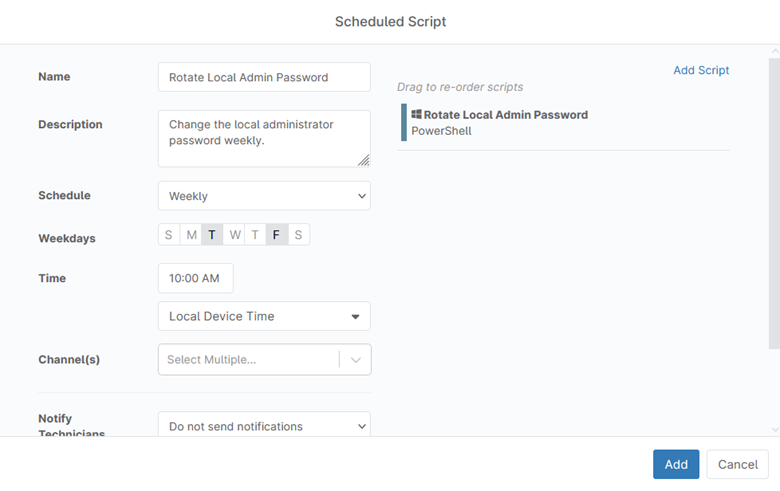The image size is (780, 491).
Task: Click the Windows icon beside the script name
Action: tap(416, 115)
